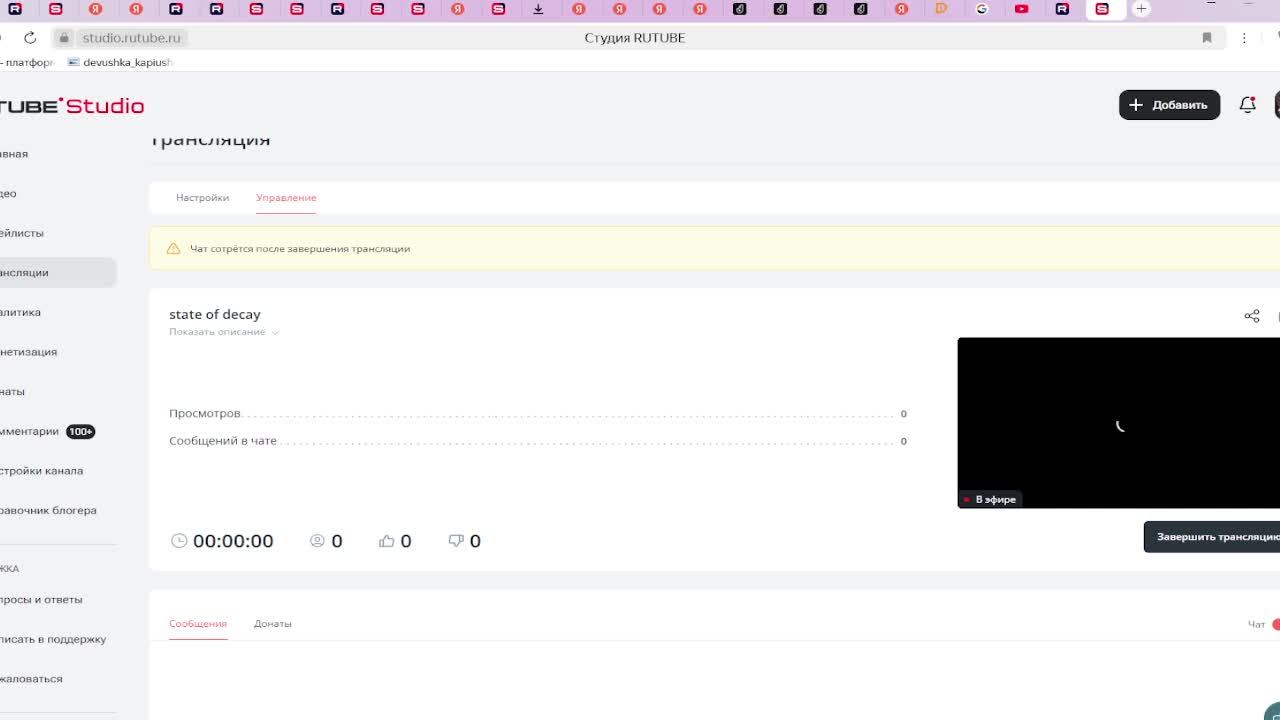This screenshot has height=720, width=1280.
Task: Open the devushka_kapiush bookmark
Action: tap(120, 62)
